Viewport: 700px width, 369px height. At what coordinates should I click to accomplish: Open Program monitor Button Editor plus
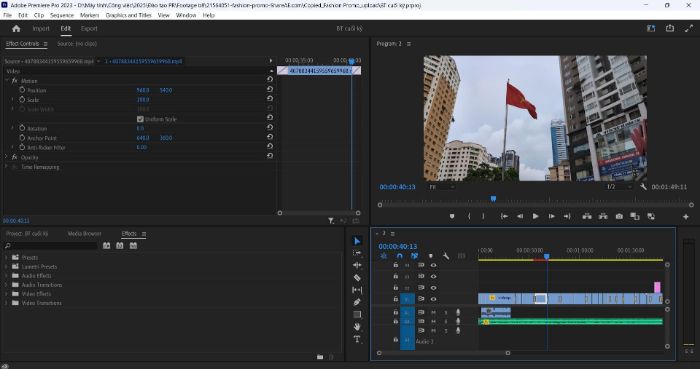click(686, 217)
